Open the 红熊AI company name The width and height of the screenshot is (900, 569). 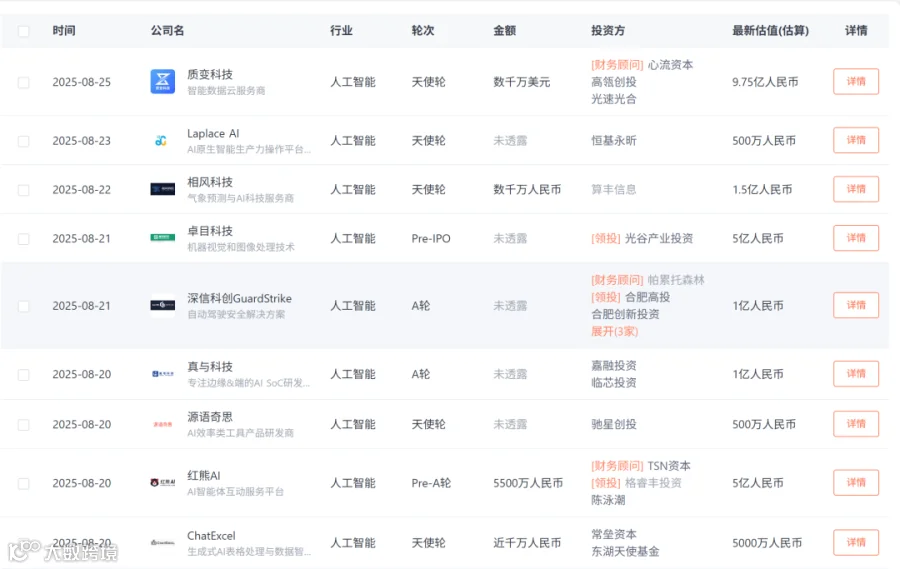point(204,475)
